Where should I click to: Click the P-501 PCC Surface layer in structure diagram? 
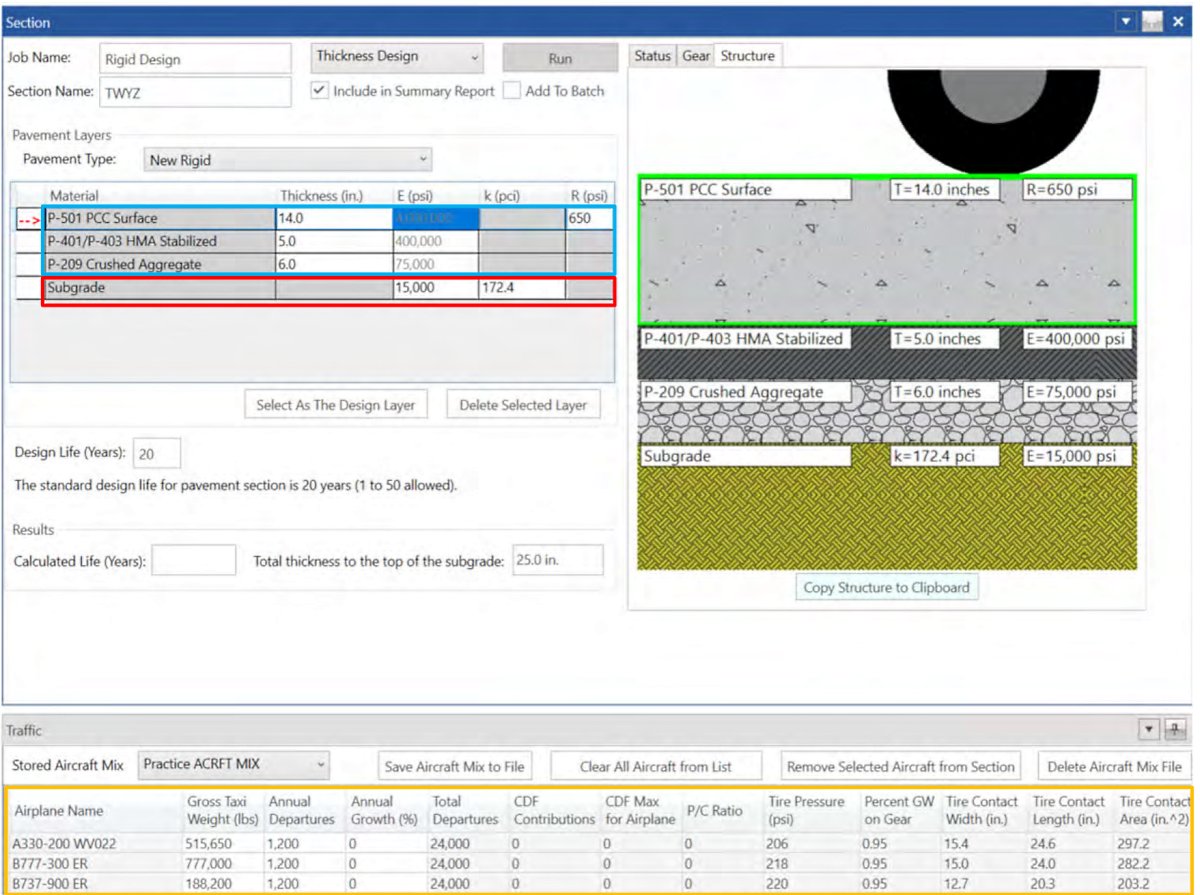click(887, 250)
